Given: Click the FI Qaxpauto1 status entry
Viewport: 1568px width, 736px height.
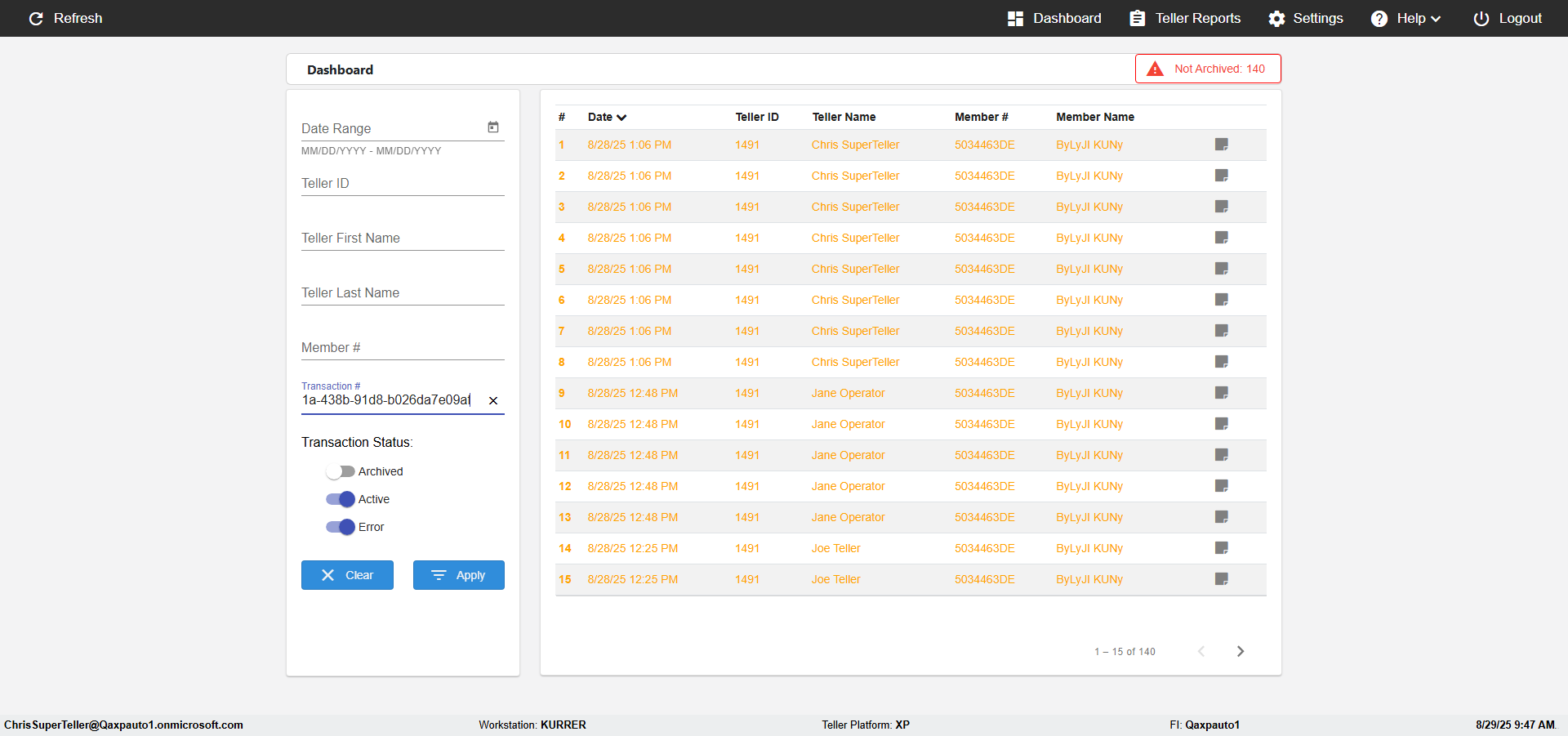Looking at the screenshot, I should [1205, 725].
